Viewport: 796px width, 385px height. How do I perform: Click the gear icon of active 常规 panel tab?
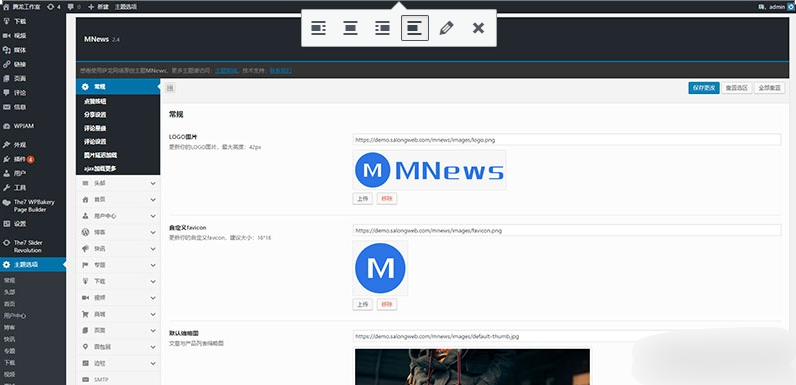point(85,87)
